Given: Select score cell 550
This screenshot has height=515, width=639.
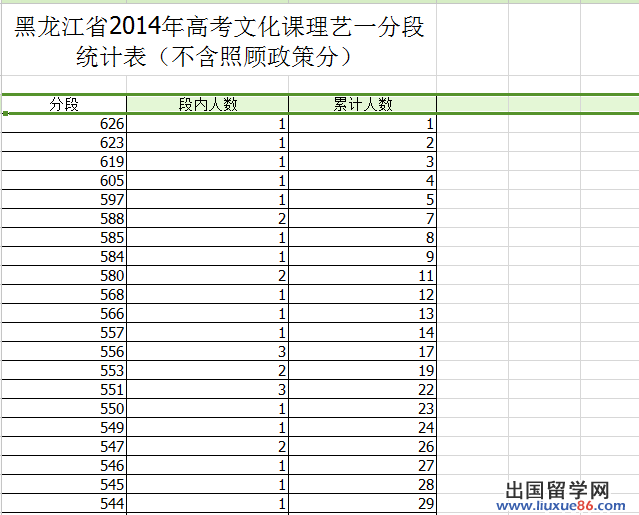Looking at the screenshot, I should (x=64, y=409).
